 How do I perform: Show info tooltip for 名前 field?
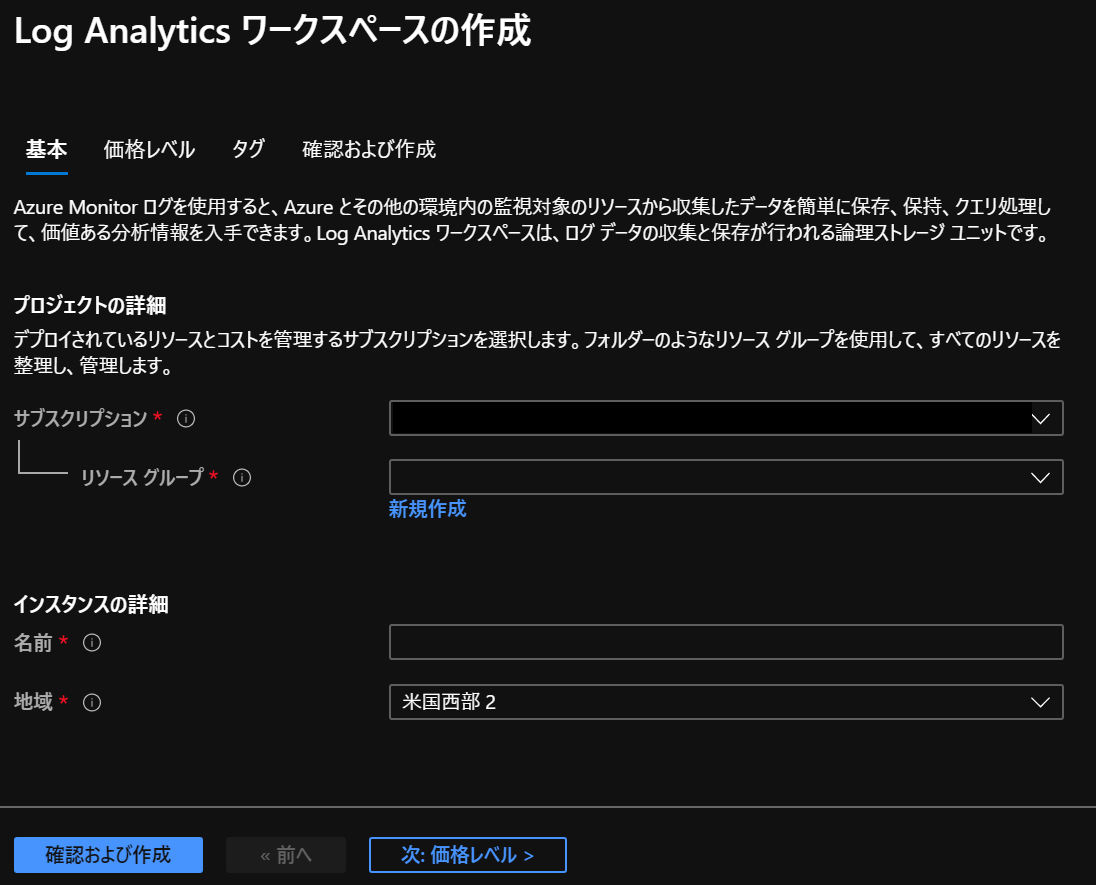coord(92,642)
